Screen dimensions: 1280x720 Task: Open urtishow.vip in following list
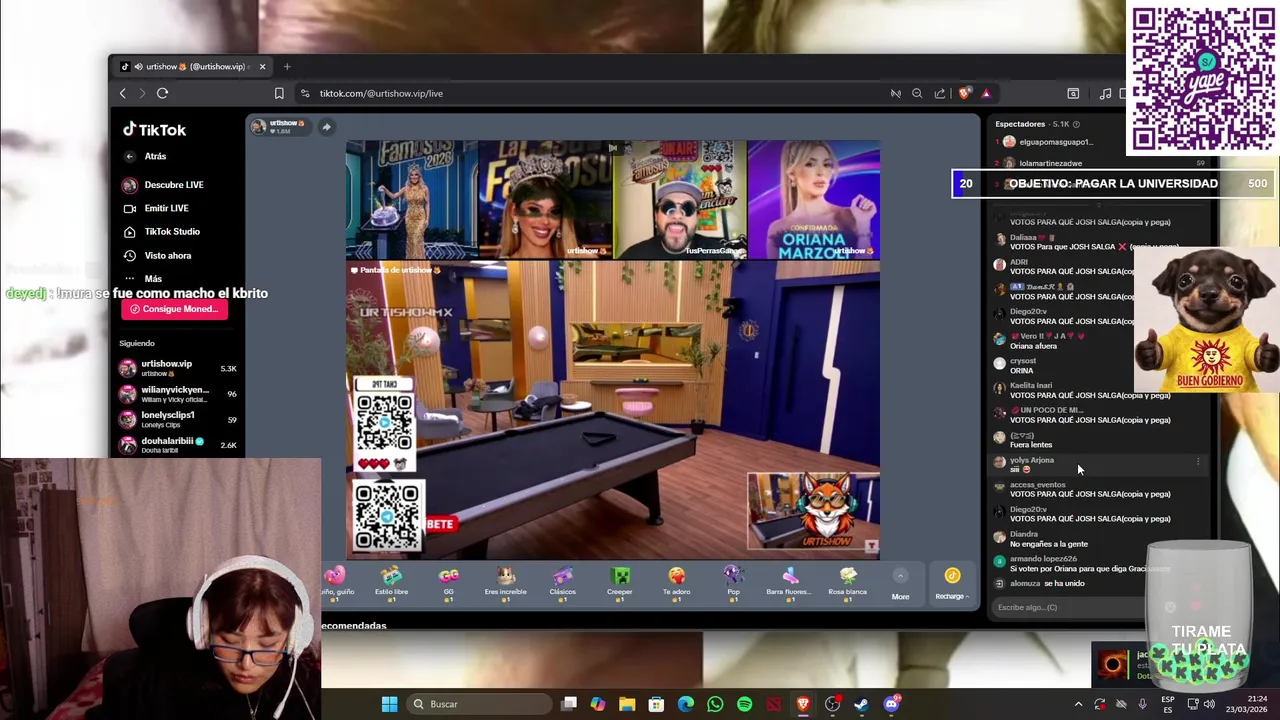pyautogui.click(x=179, y=368)
